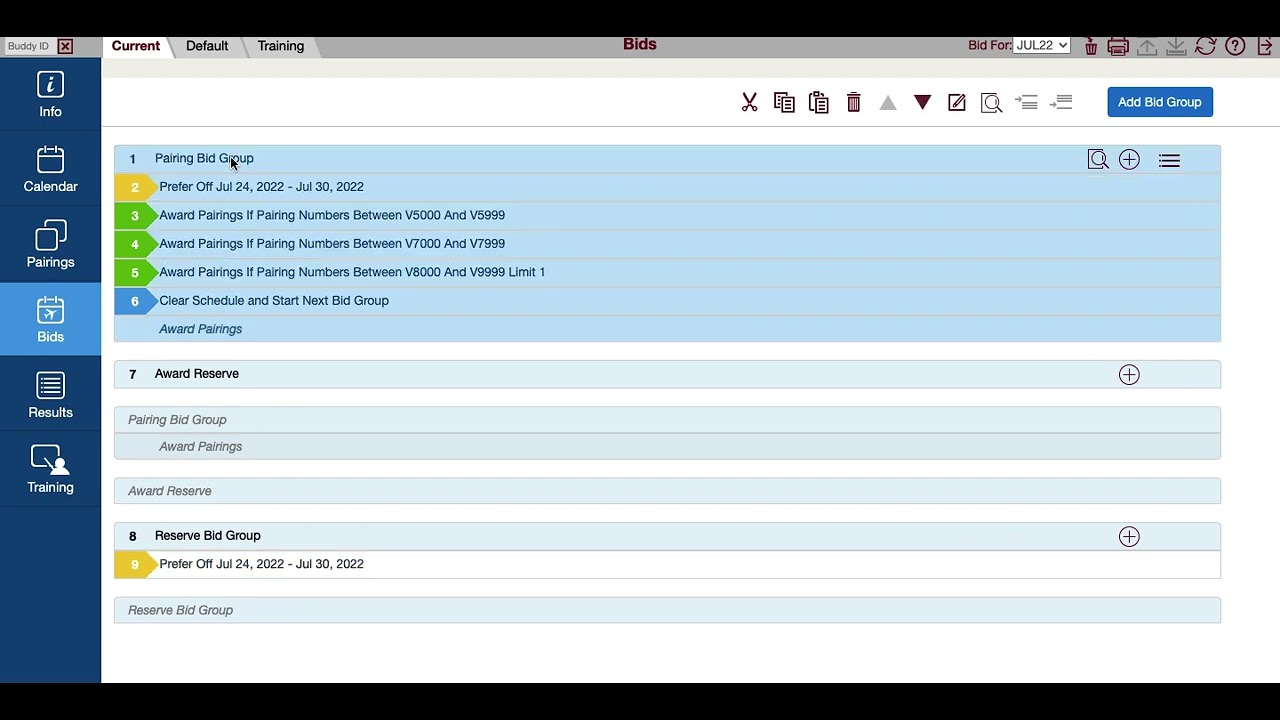The height and width of the screenshot is (720, 1280).
Task: Click the upload arrow icon
Action: click(1147, 46)
